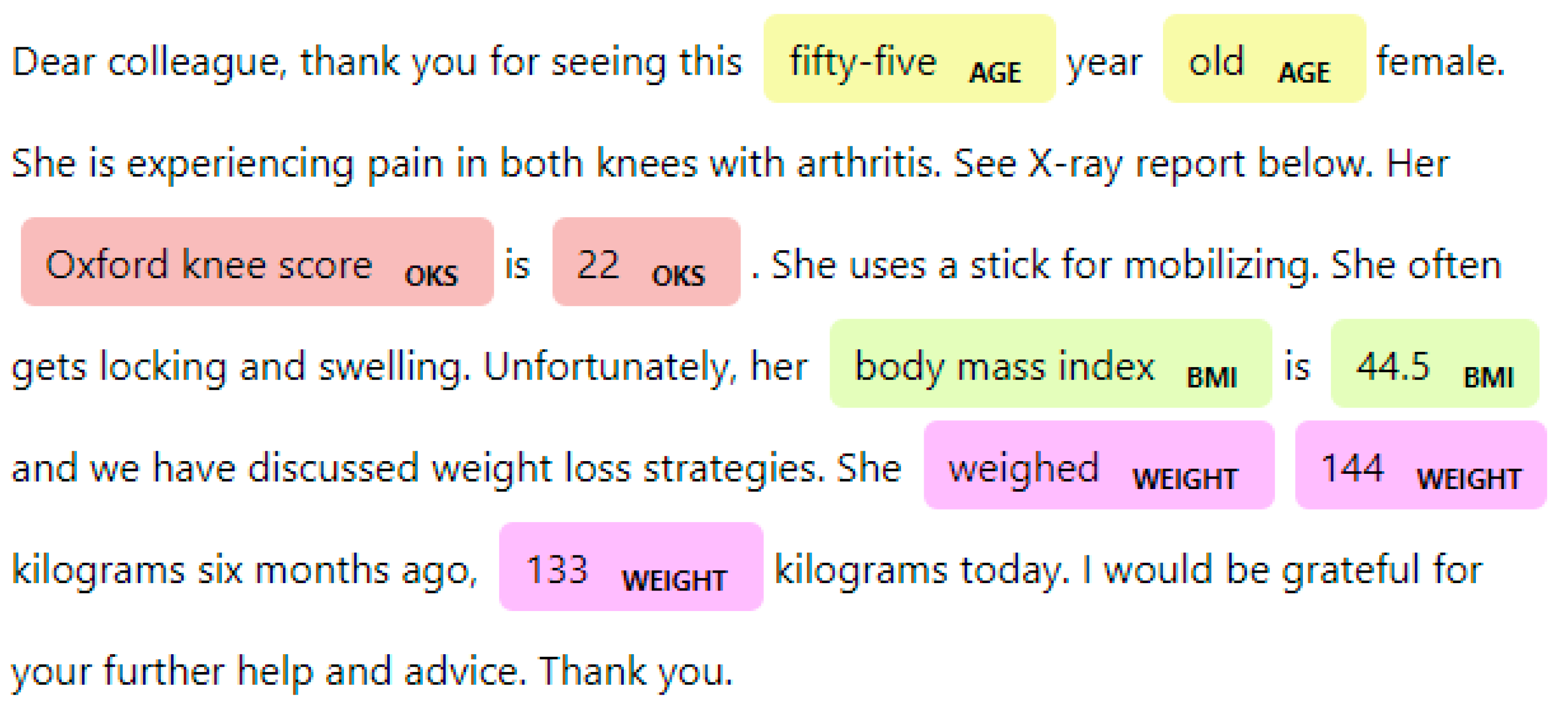Click the WEIGHT label beside '133'
This screenshot has width=1568, height=712.
(674, 581)
